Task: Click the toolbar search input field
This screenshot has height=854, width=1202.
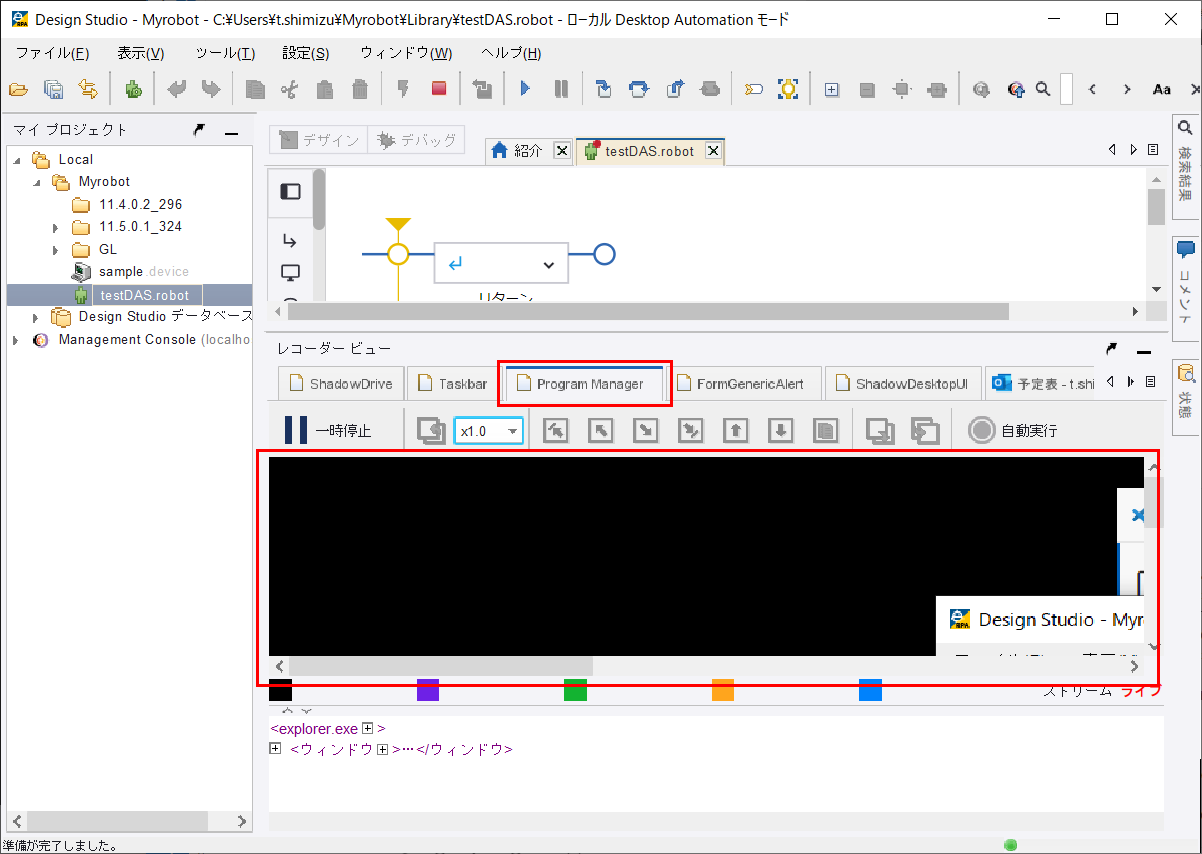Action: pyautogui.click(x=1066, y=89)
